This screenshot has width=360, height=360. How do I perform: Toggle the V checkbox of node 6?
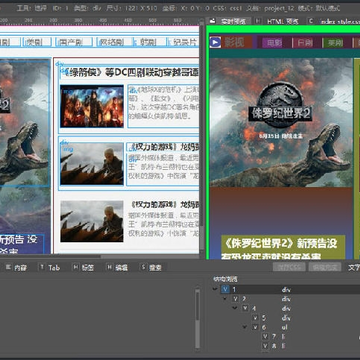tap(256, 327)
